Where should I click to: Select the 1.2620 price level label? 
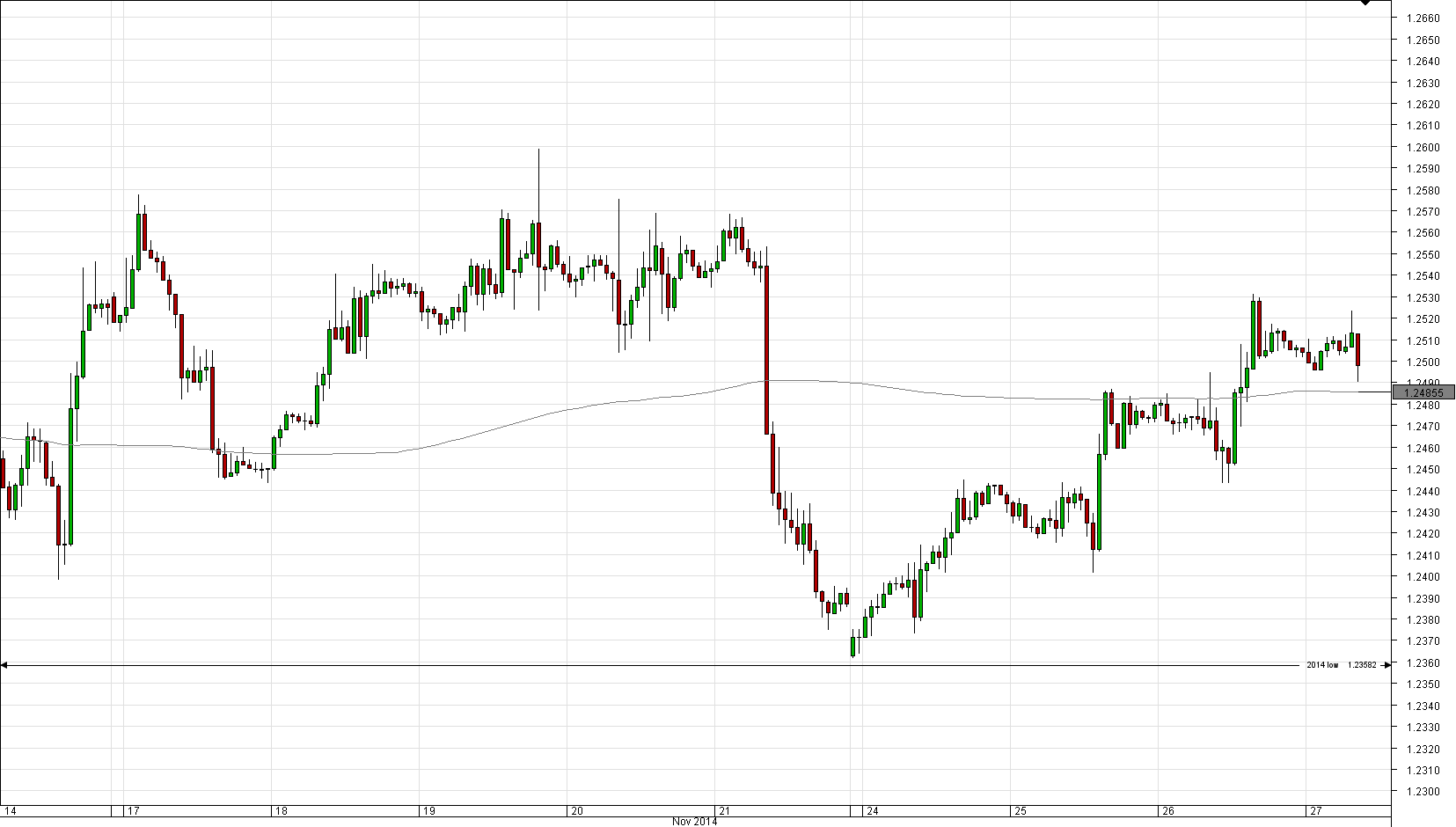[1423, 105]
